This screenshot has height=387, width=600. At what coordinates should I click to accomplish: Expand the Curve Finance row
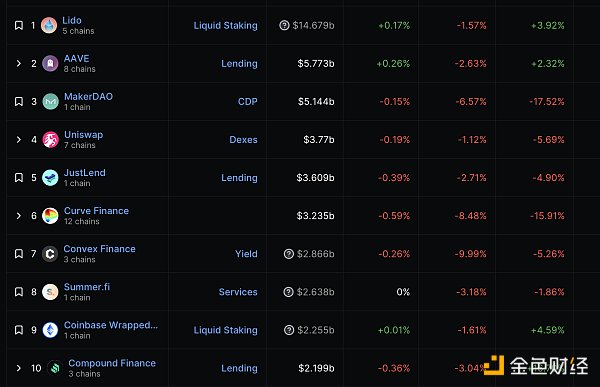[x=18, y=216]
